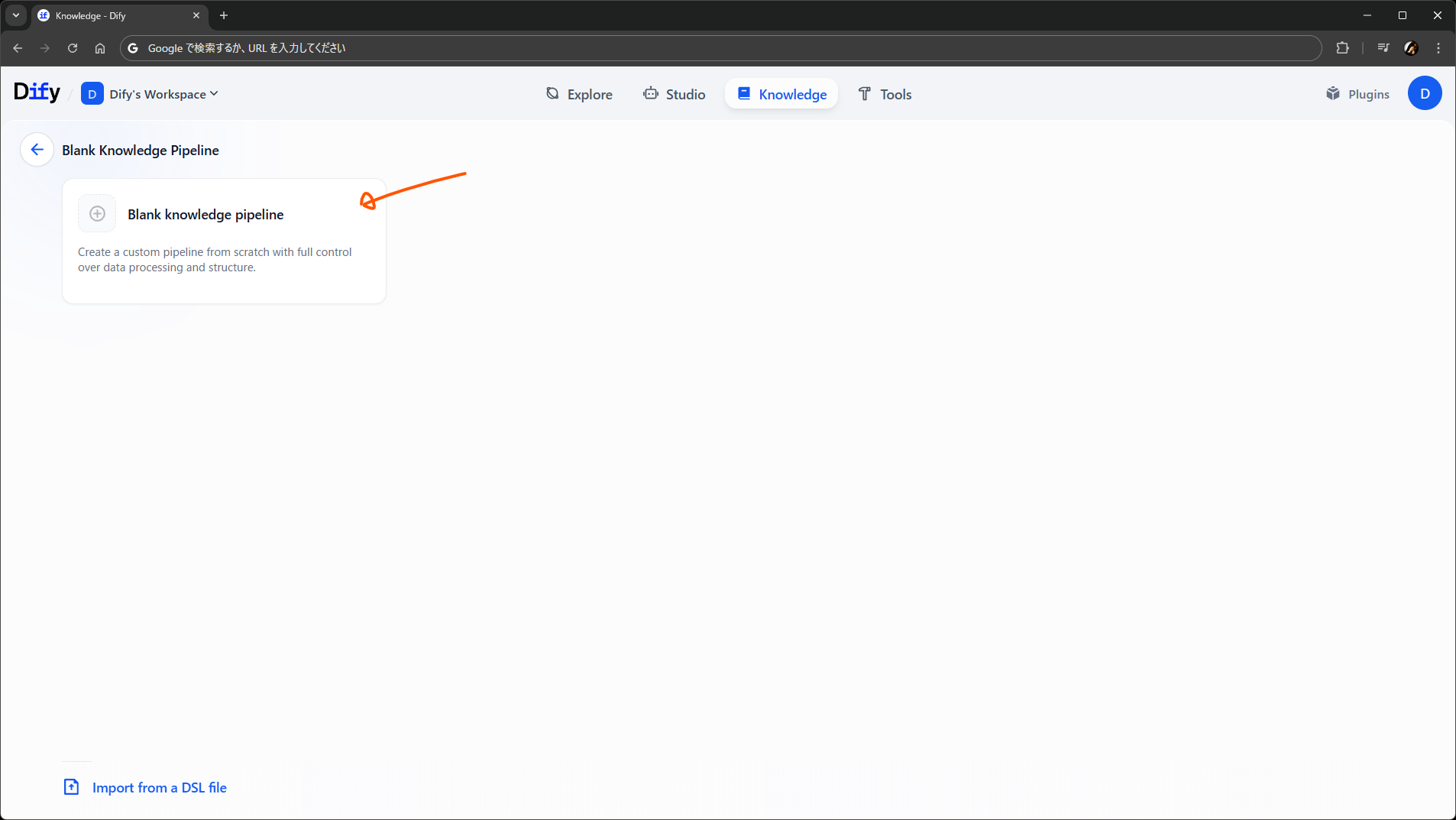Go to the Tools tab

tap(885, 94)
